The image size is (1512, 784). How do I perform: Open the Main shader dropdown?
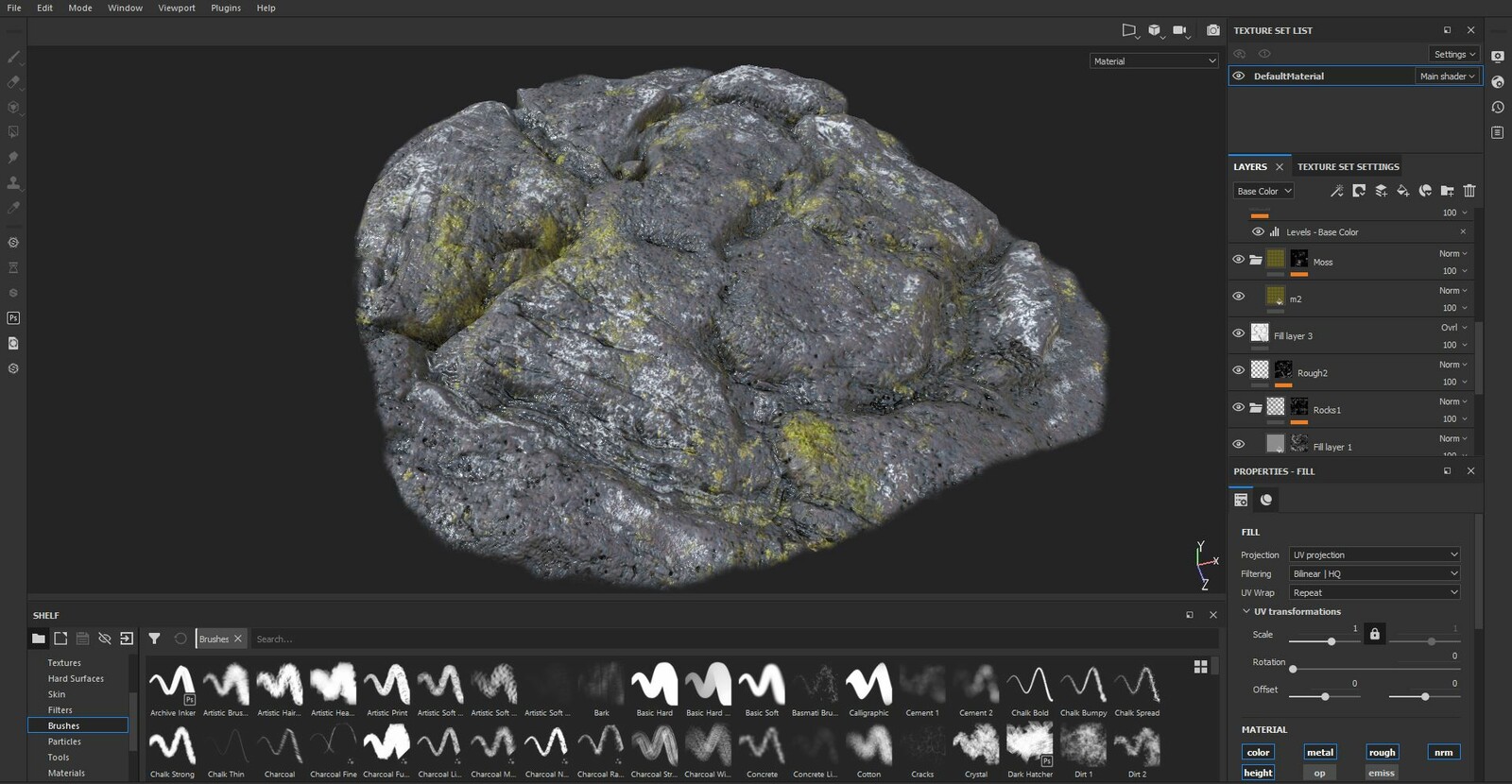tap(1447, 76)
